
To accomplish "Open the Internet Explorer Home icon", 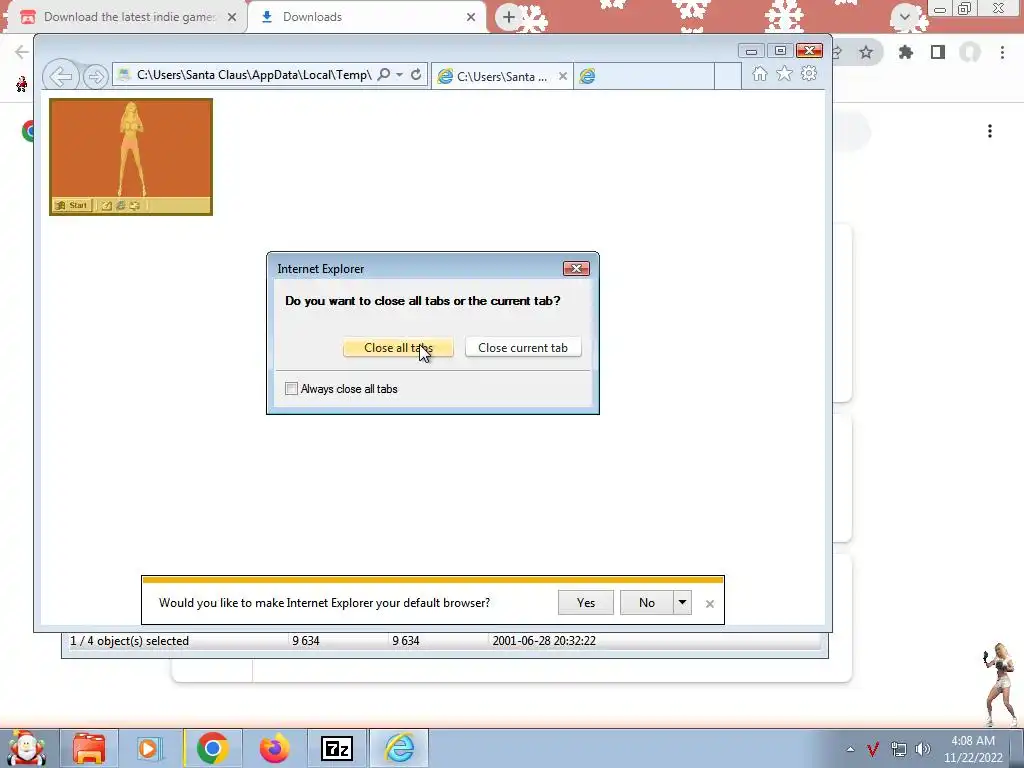I will tap(760, 74).
